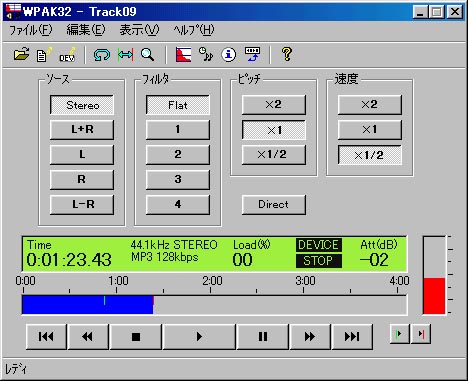468x381 pixels.
Task: Set speed to ×2
Action: coord(370,105)
